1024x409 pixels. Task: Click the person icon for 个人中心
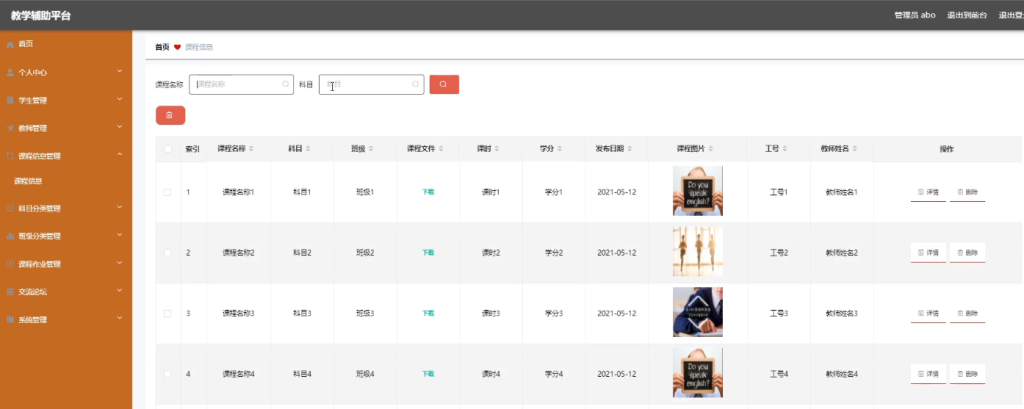click(10, 73)
